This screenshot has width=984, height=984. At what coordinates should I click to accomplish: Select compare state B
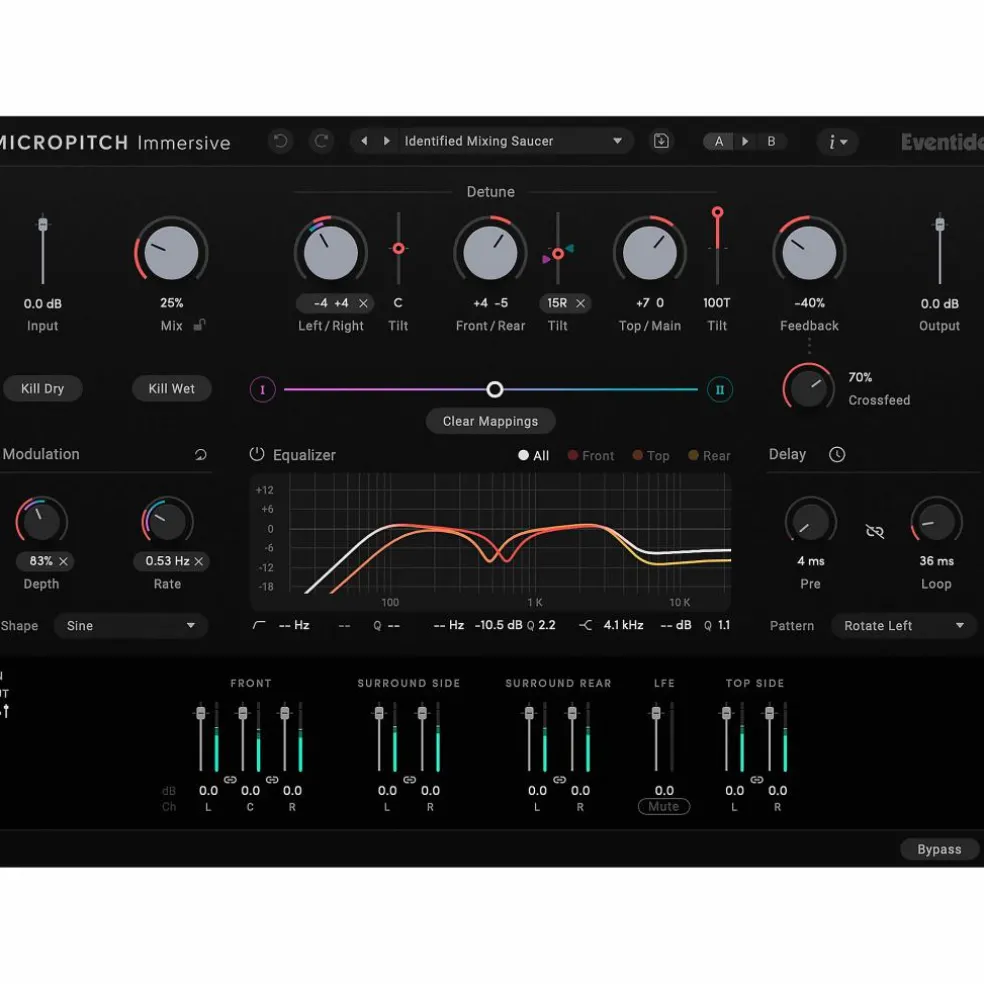(771, 141)
